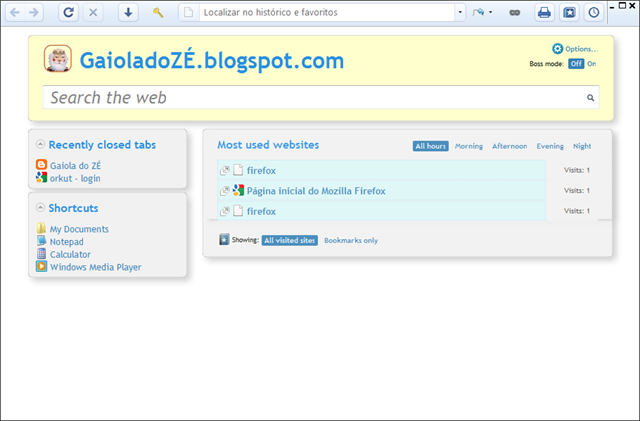Turn Boss mode Off
Screen dimensions: 640x421
[x=576, y=64]
